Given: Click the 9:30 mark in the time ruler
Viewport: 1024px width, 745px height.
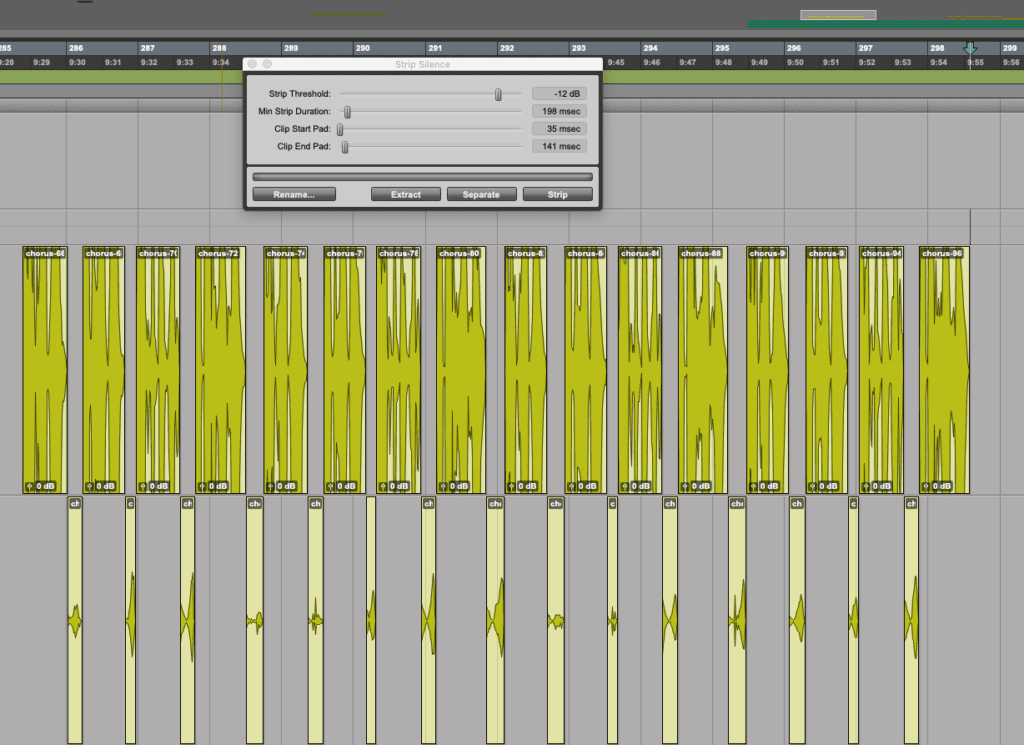Looking at the screenshot, I should click(77, 63).
